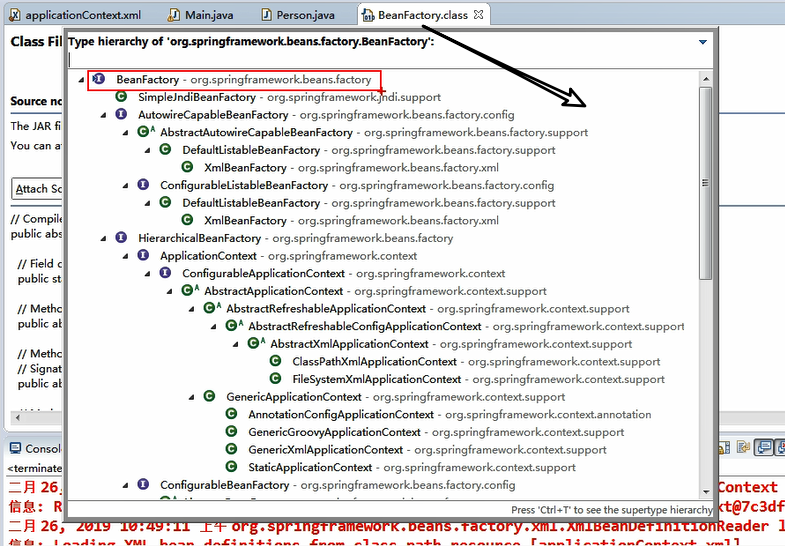Collapse the ApplicationContext node
The image size is (785, 546).
click(x=125, y=256)
